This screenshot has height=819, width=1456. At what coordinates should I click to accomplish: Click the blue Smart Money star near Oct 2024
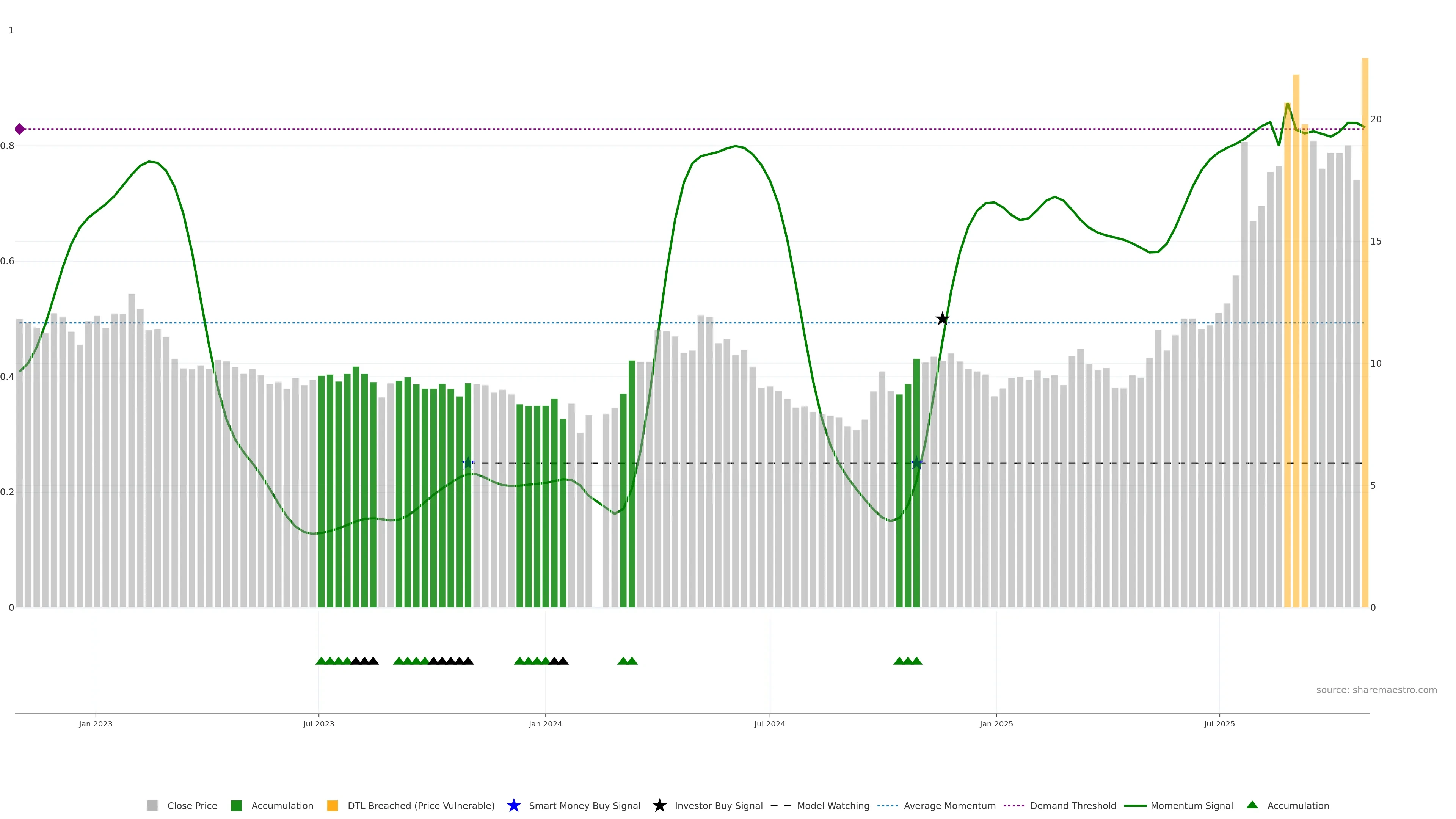[917, 463]
